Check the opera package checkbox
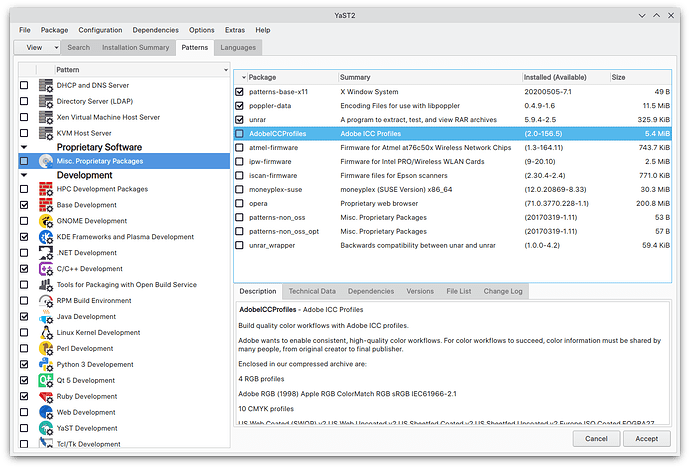690x468 pixels. (x=239, y=203)
